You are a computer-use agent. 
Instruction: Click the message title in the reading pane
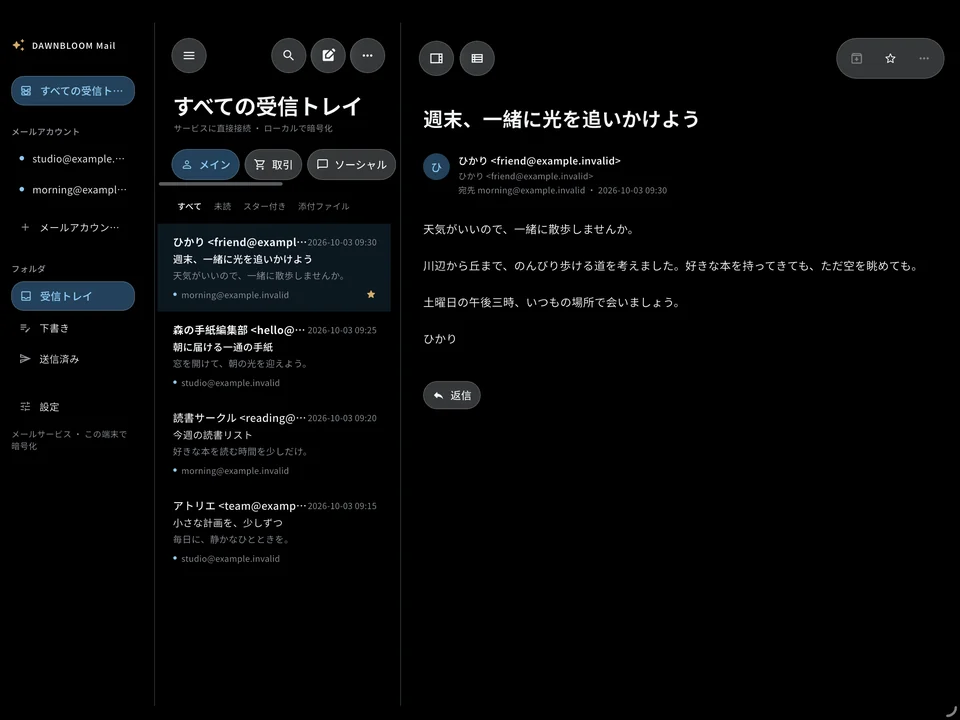coord(561,119)
